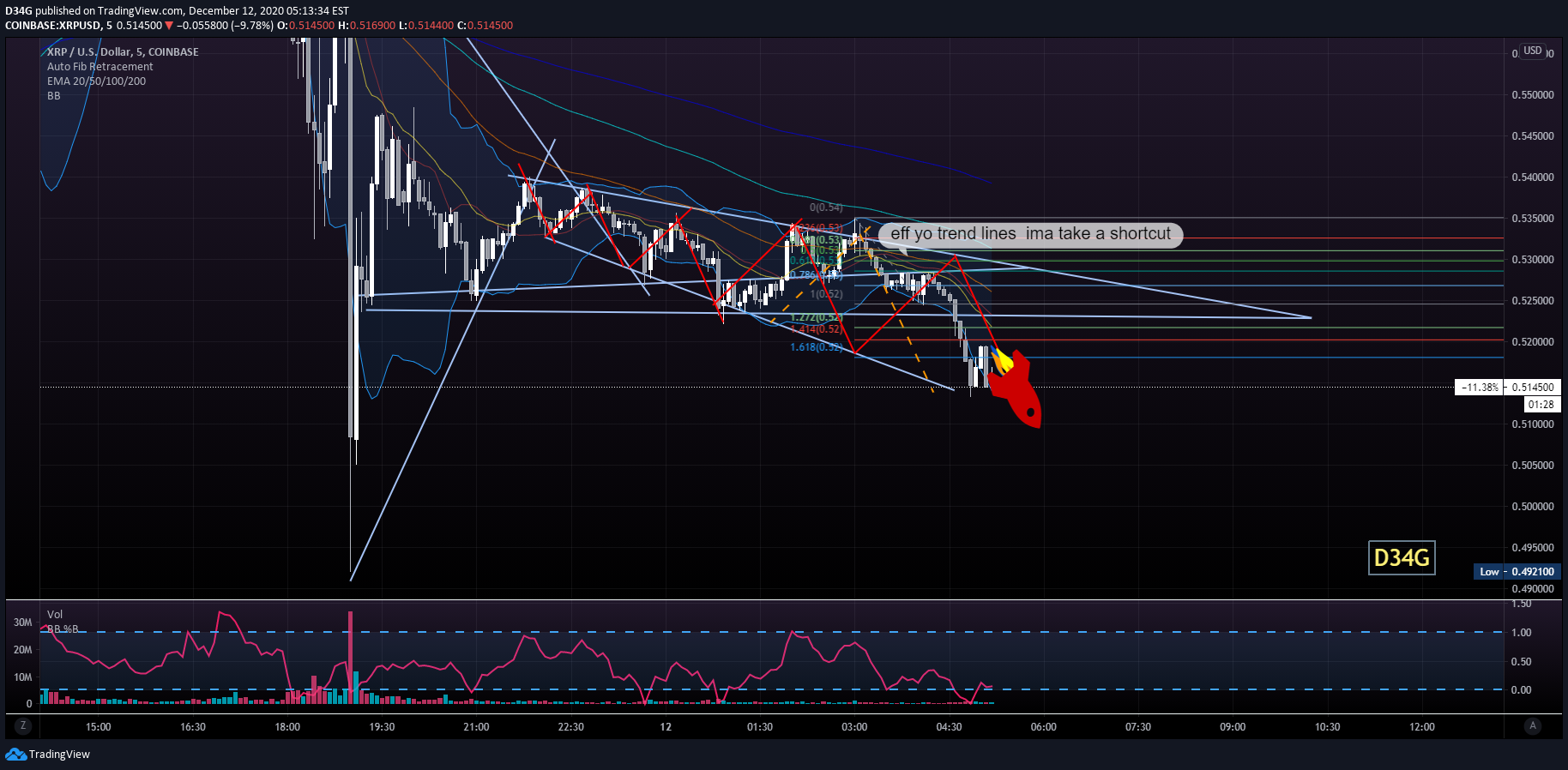Open the USD currency selector

1533,51
